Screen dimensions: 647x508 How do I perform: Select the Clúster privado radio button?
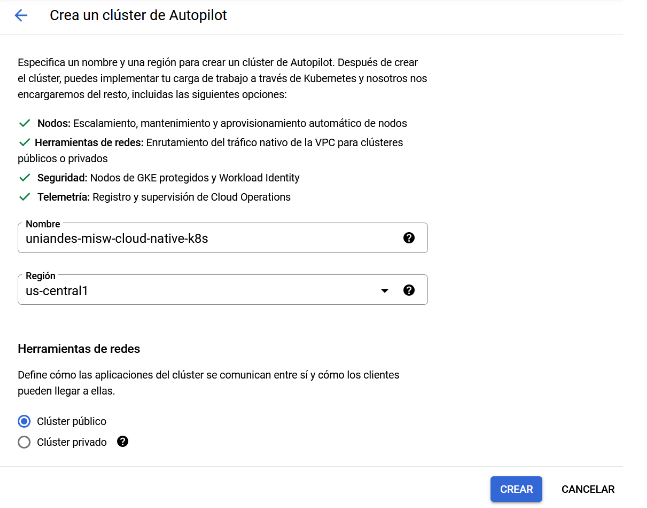24,442
